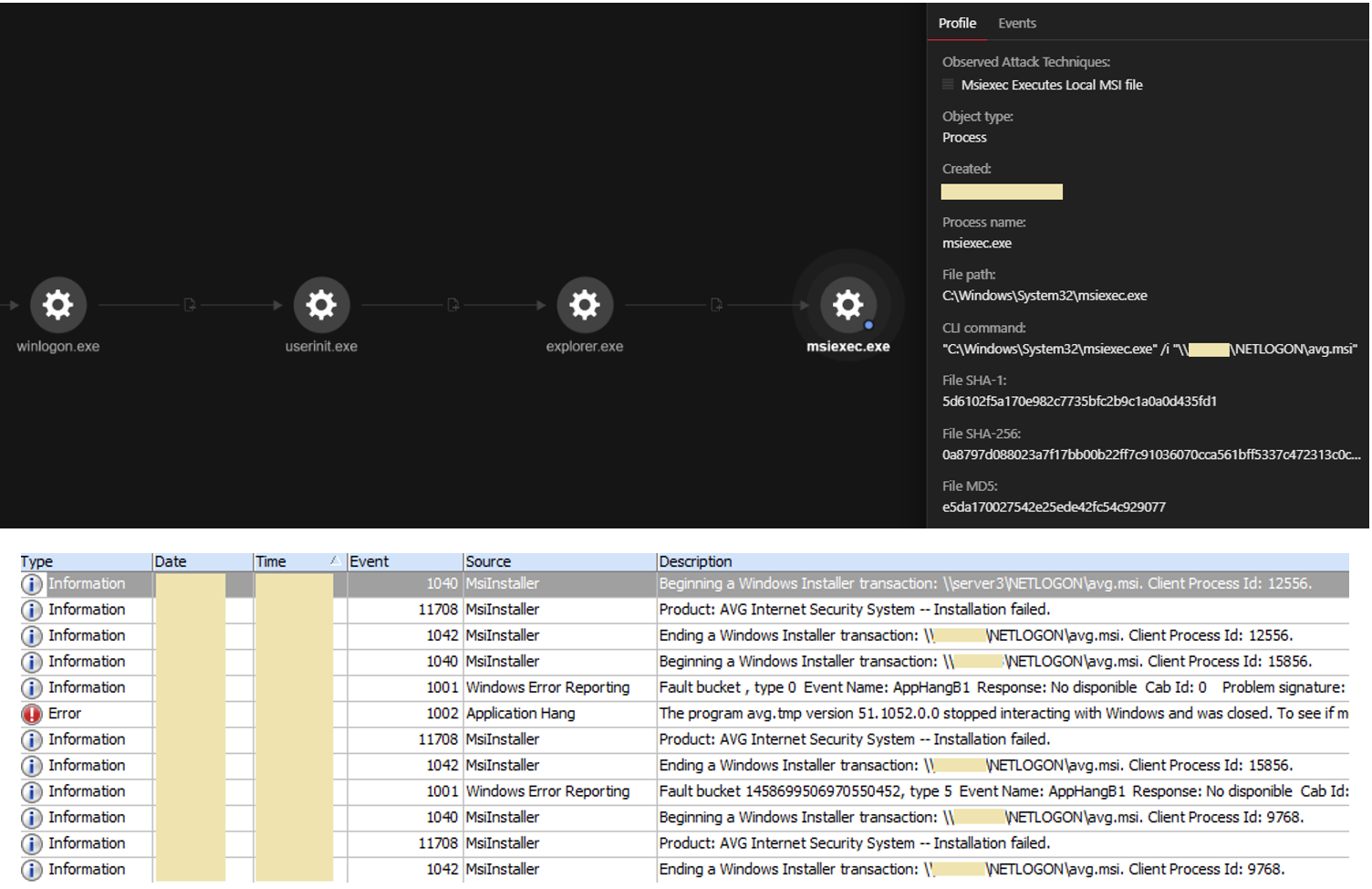Select the first event 1040 server3 row
The height and width of the screenshot is (889, 1372).
pyautogui.click(x=985, y=584)
